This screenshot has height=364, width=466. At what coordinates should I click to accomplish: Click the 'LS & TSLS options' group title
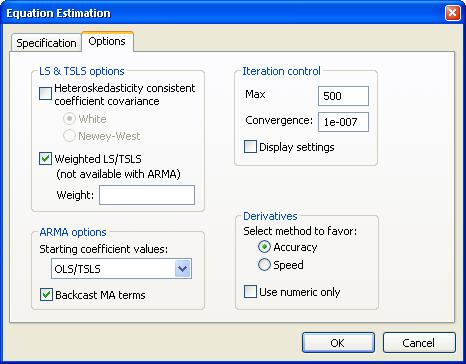pos(82,71)
